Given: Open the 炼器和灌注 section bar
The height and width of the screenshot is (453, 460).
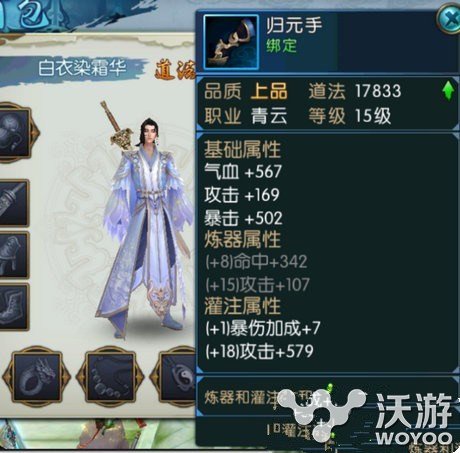Looking at the screenshot, I should pyautogui.click(x=328, y=396).
